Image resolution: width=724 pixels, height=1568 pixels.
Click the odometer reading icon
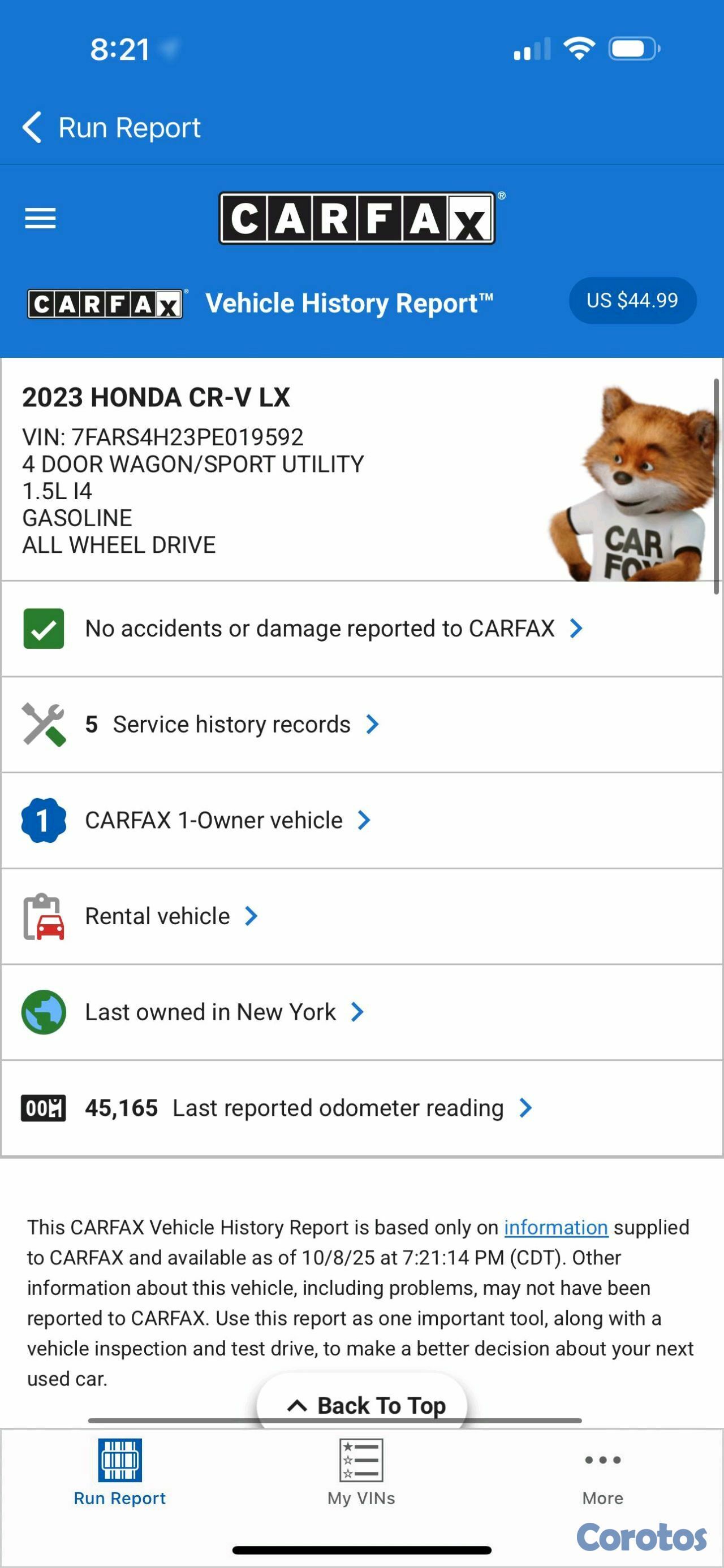43,1108
